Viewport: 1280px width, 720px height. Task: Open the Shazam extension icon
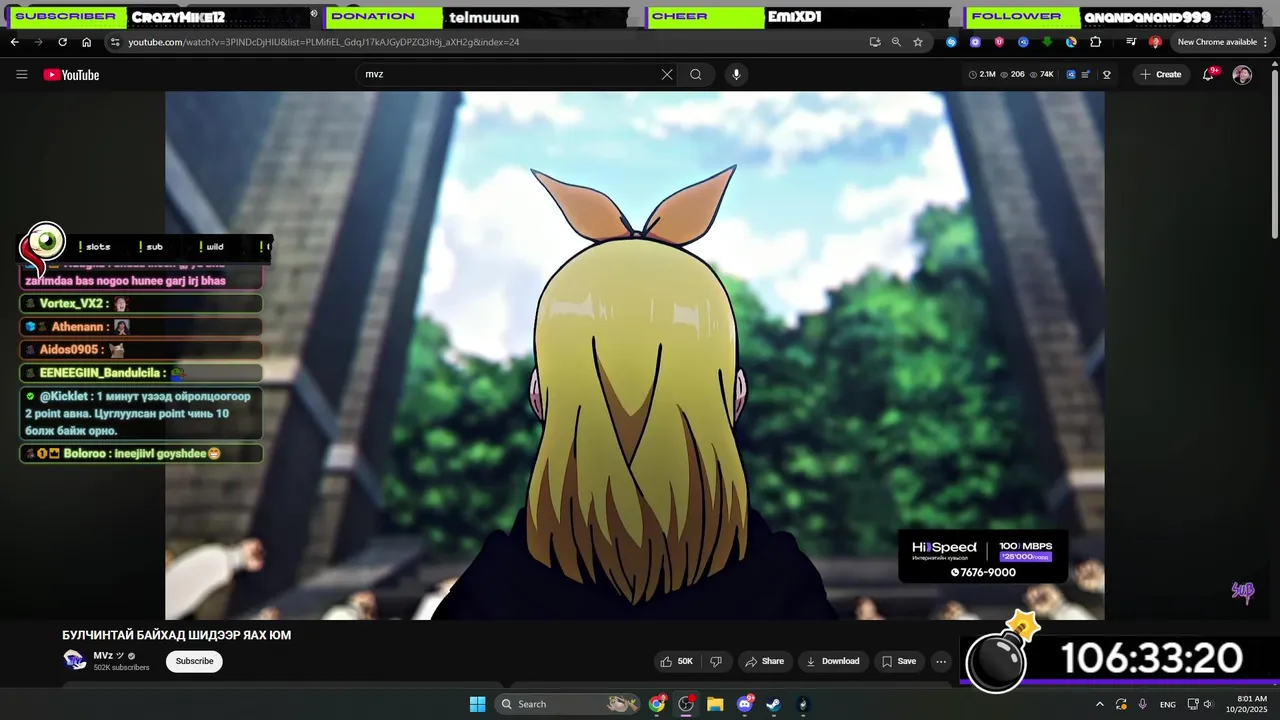951,42
